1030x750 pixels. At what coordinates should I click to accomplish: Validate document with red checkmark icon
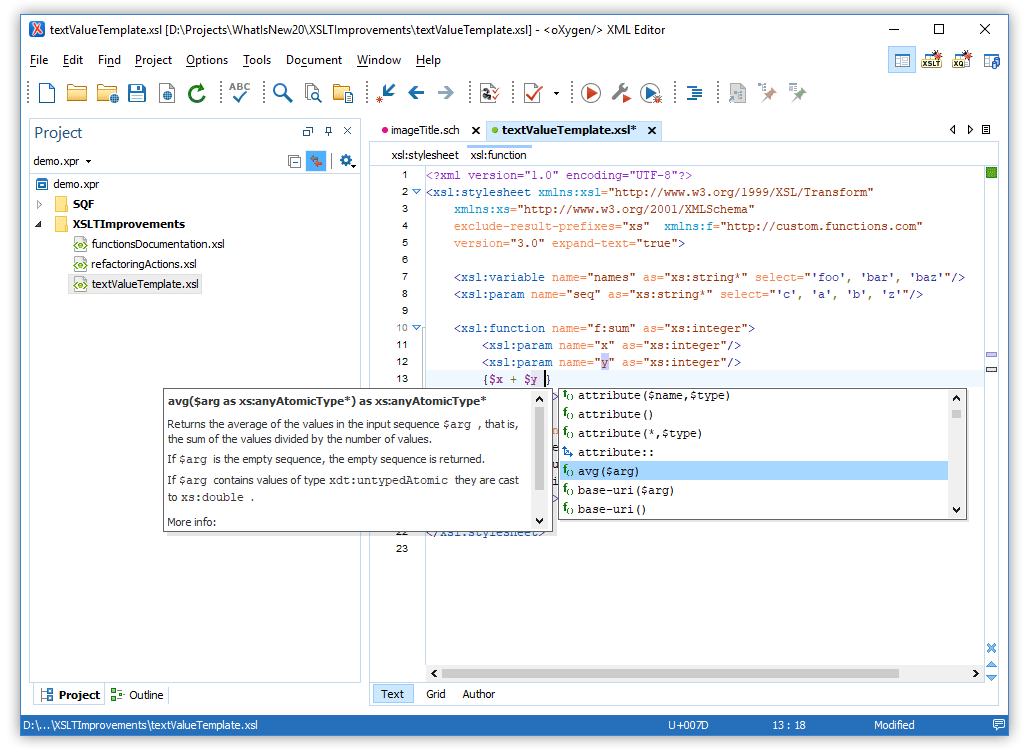[533, 93]
